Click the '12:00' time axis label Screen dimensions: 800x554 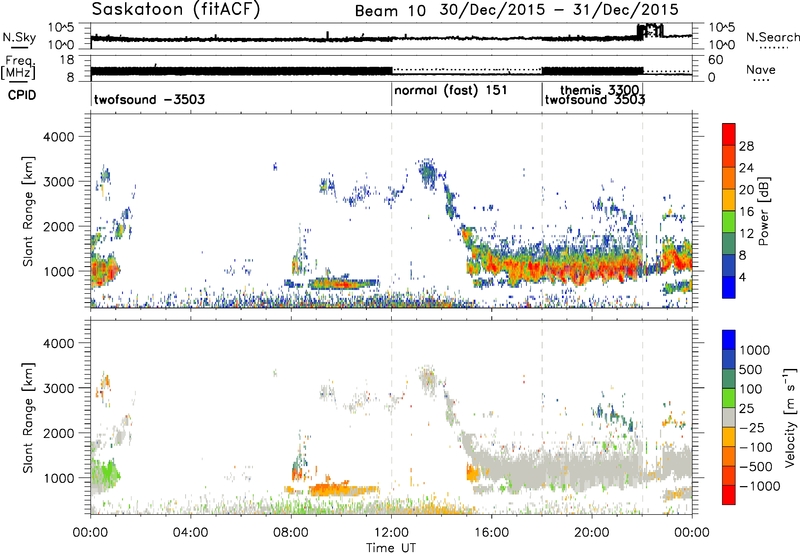[x=391, y=533]
